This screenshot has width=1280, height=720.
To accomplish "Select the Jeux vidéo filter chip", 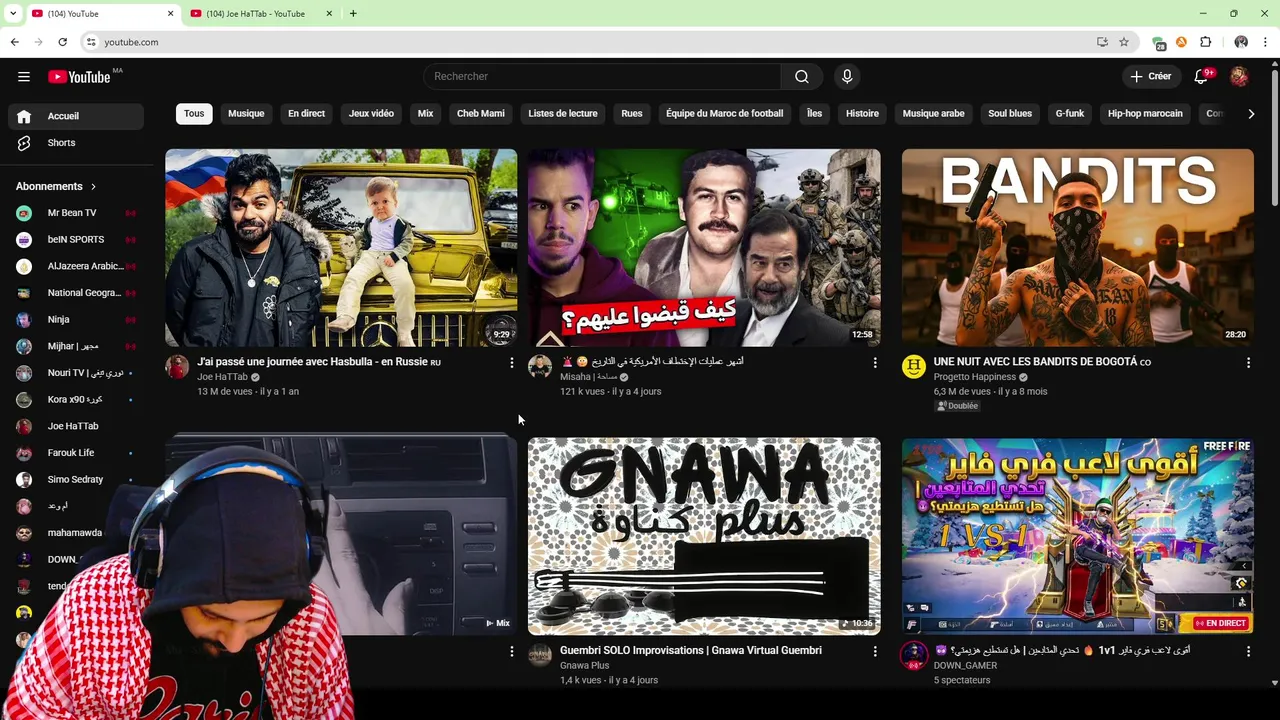I will pyautogui.click(x=371, y=114).
